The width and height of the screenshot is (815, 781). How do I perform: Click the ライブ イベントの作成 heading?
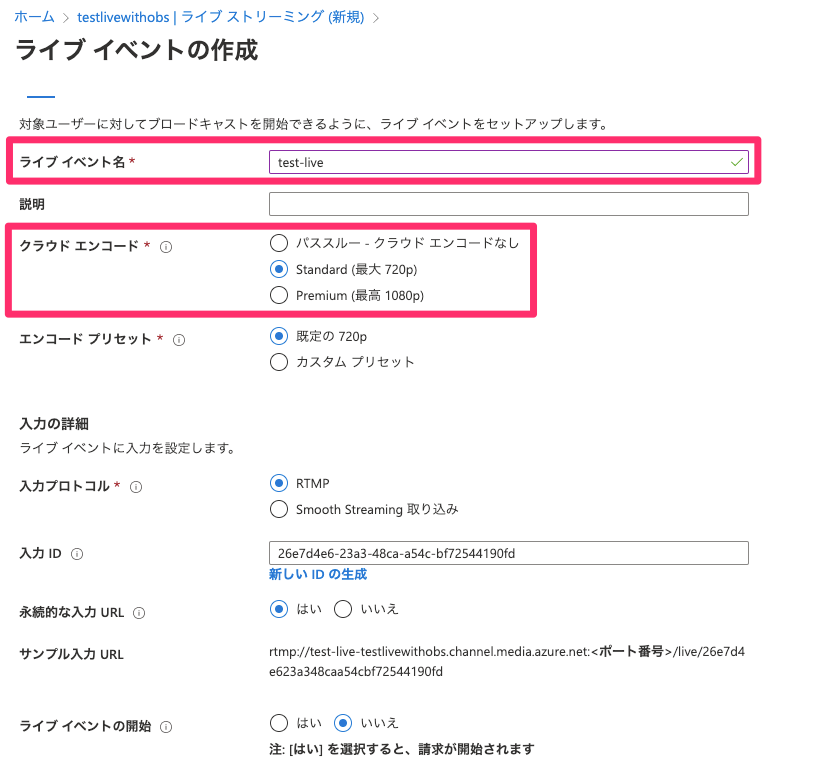point(137,50)
